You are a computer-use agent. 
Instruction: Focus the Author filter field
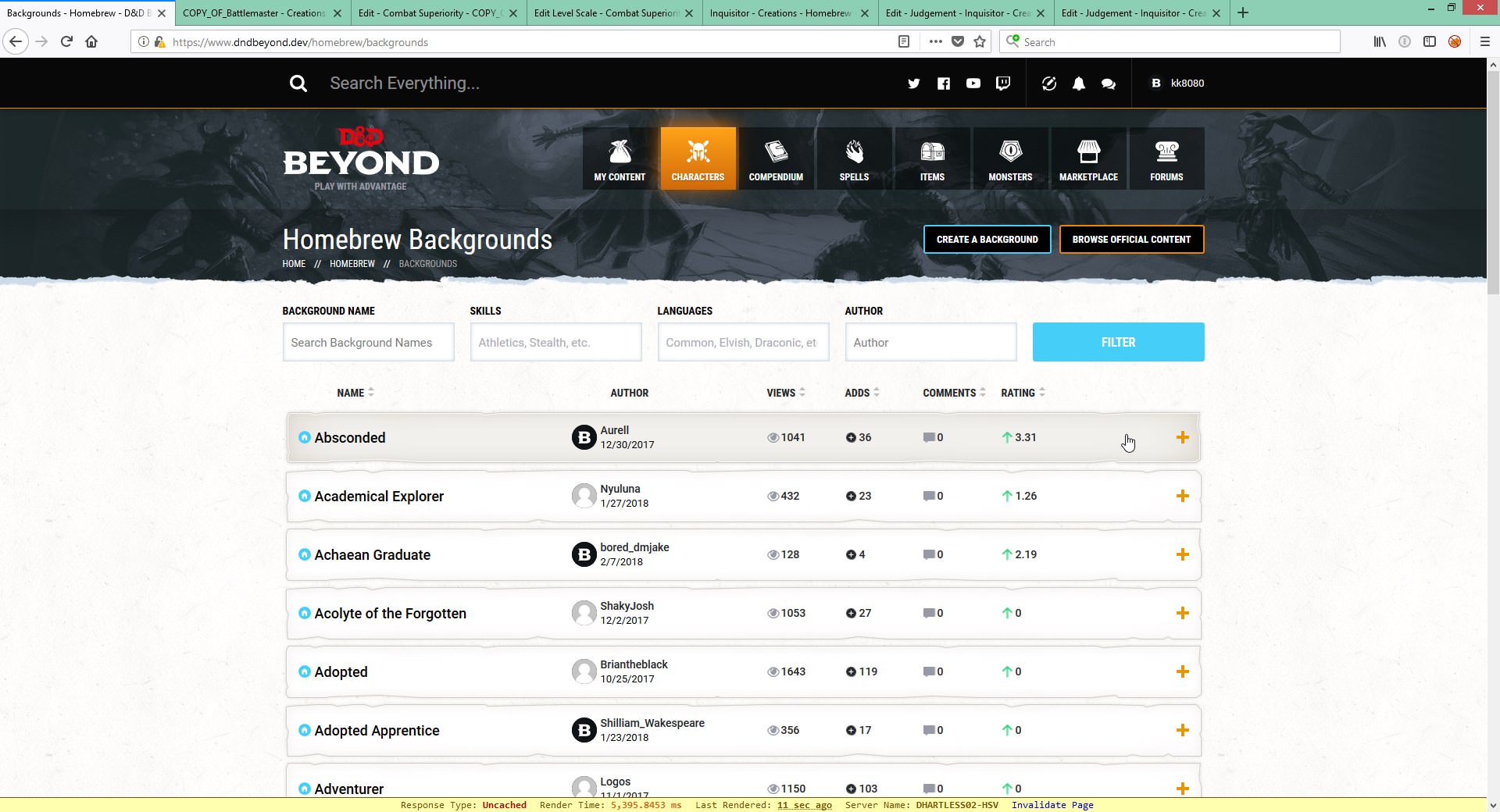tap(930, 342)
